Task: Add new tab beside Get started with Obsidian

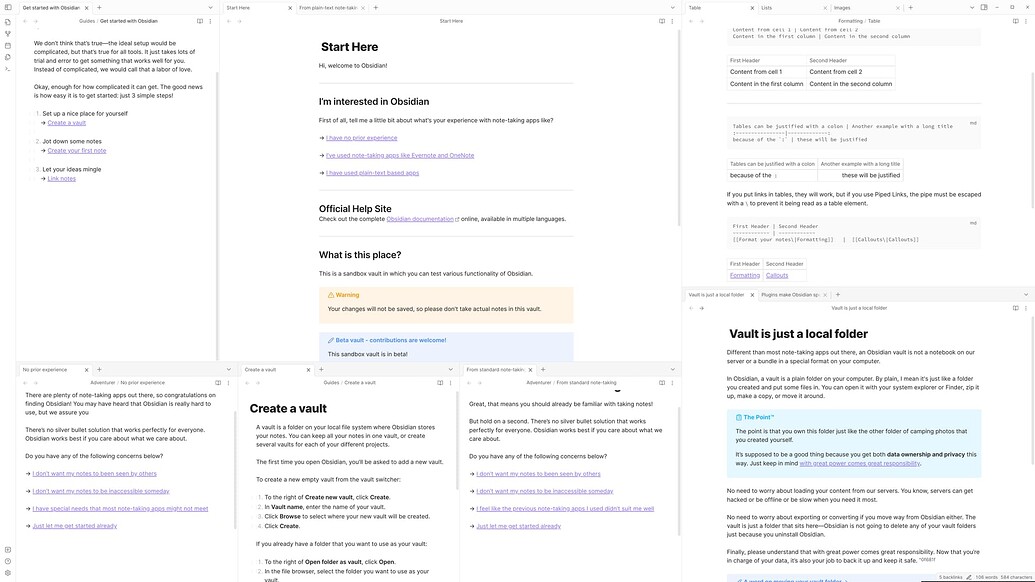Action: click(99, 8)
